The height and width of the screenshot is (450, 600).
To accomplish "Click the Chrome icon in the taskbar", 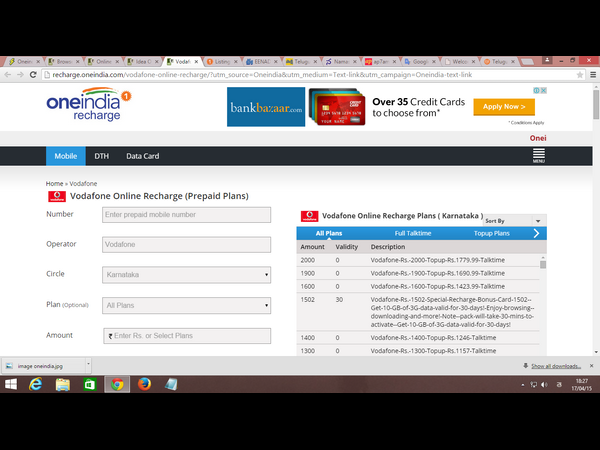I will 117,385.
